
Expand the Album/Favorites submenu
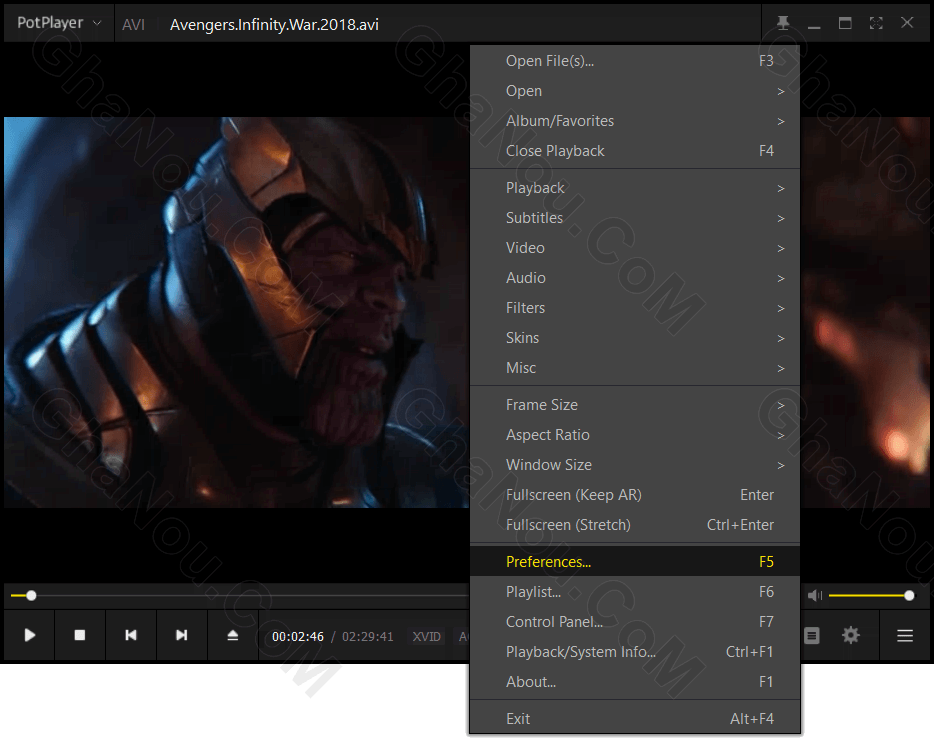635,121
